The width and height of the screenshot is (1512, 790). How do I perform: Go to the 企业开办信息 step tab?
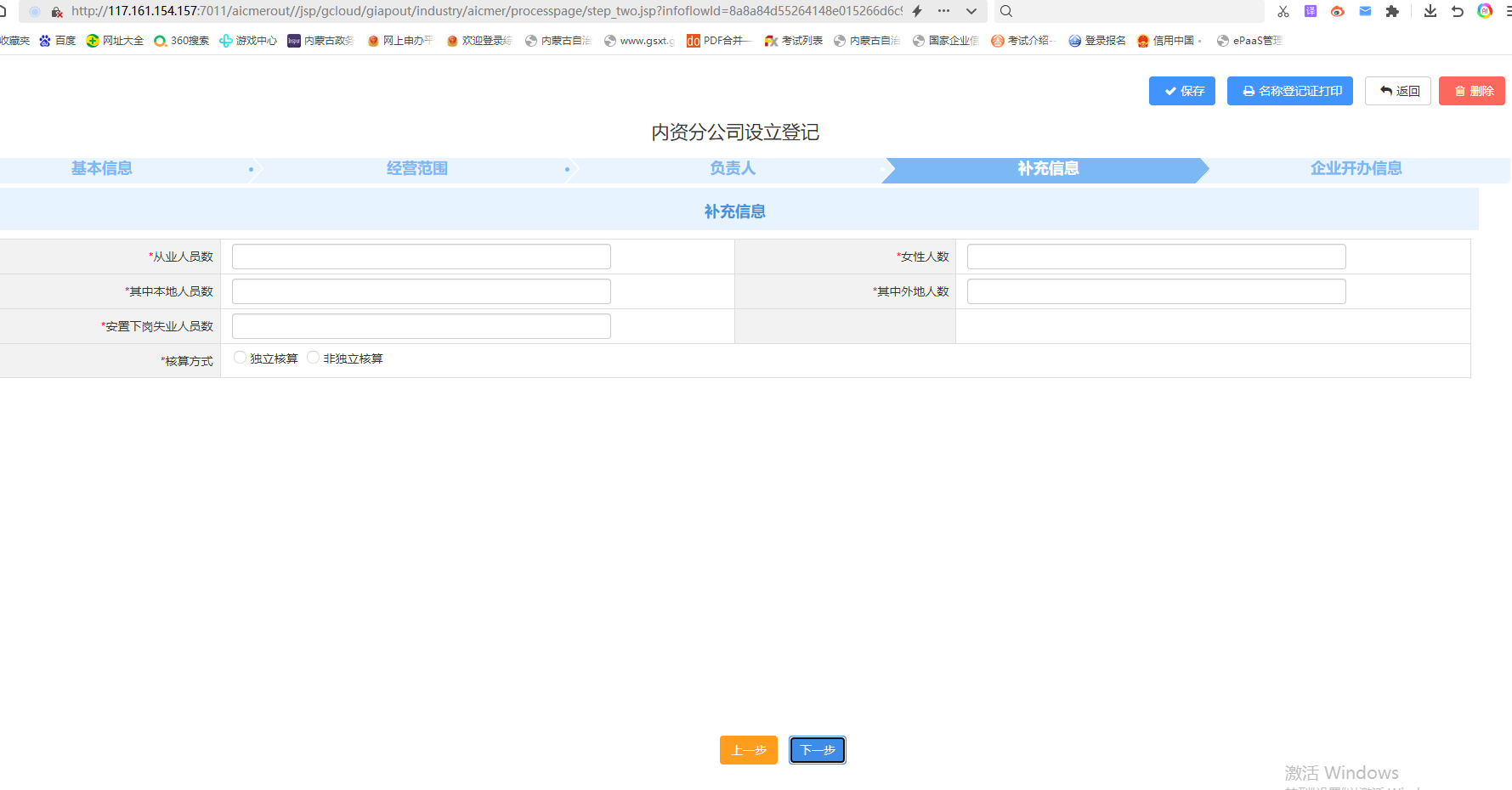click(x=1356, y=168)
